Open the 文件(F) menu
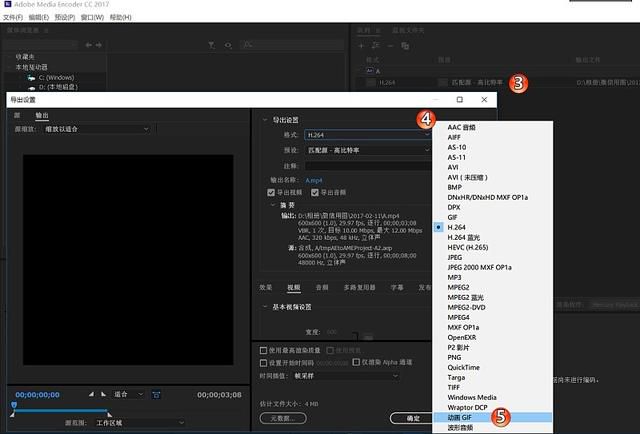The width and height of the screenshot is (640, 434). coord(13,17)
